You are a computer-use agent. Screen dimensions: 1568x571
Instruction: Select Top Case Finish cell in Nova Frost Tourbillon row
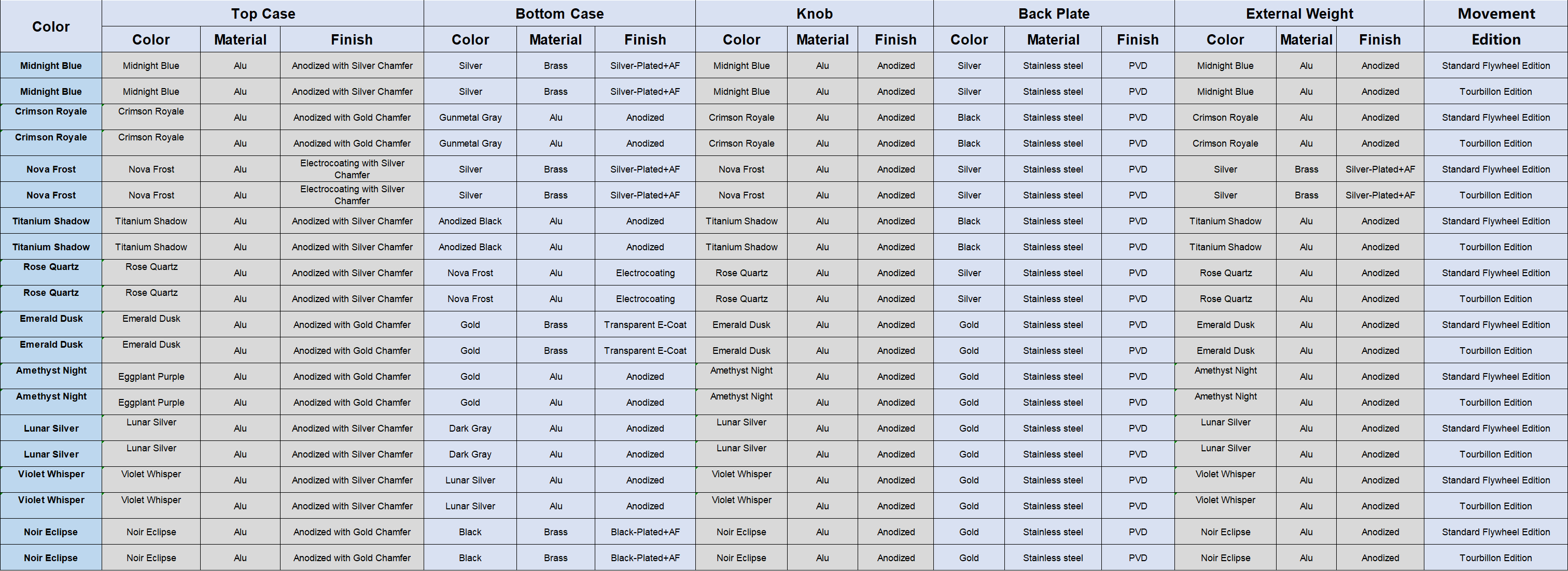[x=352, y=195]
